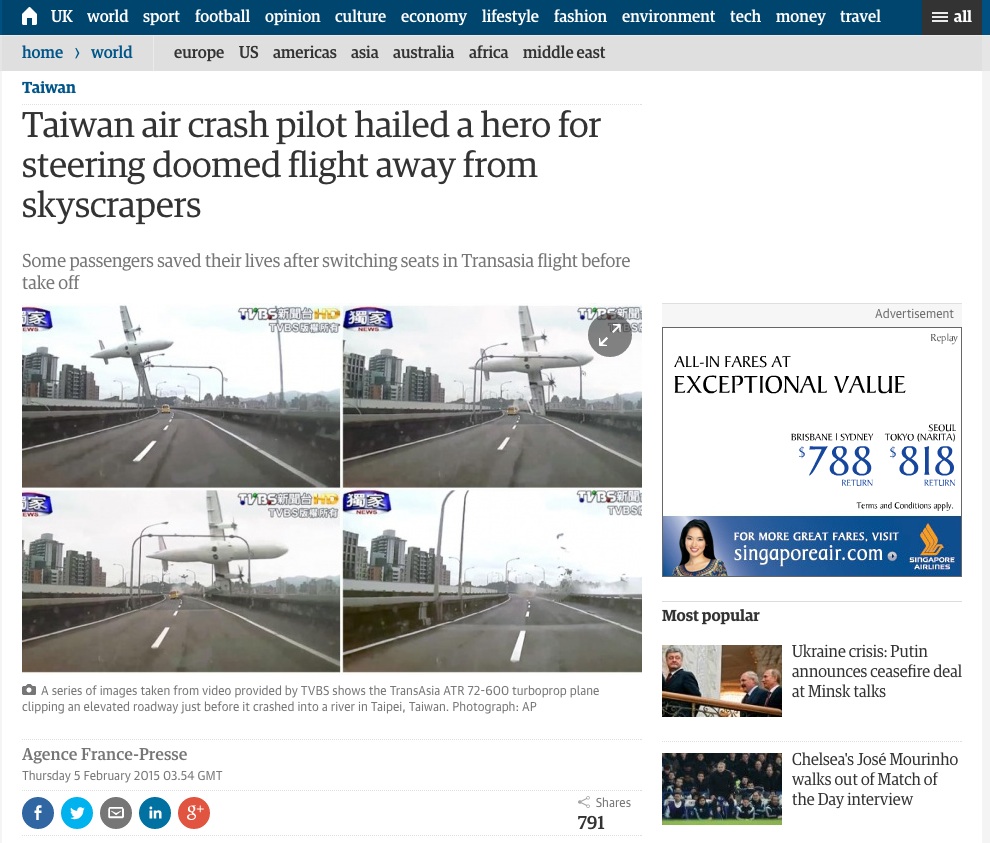Expand the crash photo to fullscreen
This screenshot has width=990, height=843.
[610, 335]
